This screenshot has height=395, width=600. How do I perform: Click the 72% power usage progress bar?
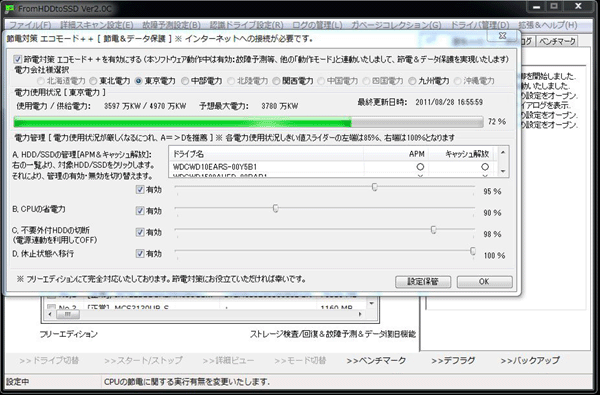(x=248, y=122)
